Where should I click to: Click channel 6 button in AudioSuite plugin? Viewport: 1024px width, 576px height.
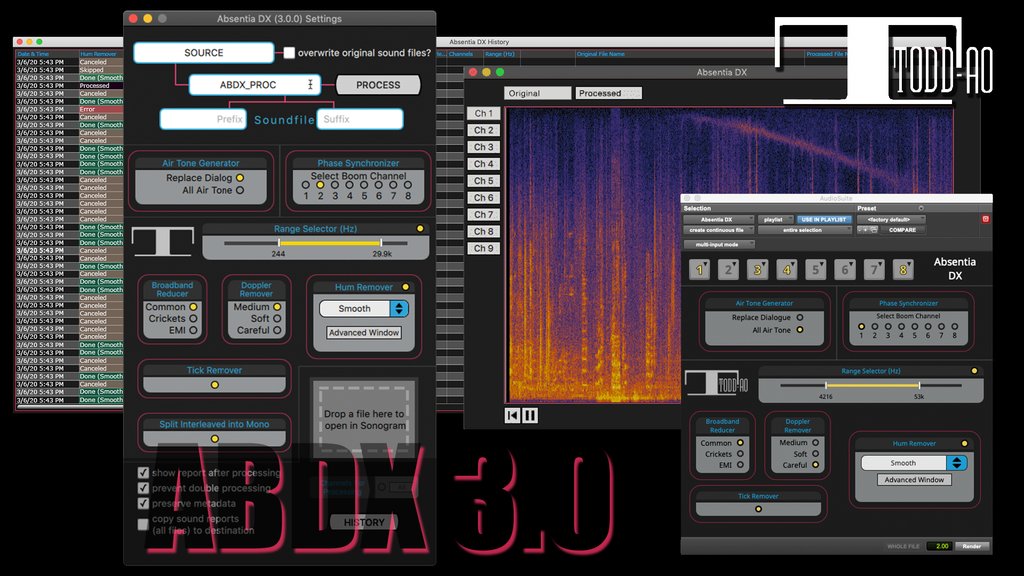[x=844, y=269]
